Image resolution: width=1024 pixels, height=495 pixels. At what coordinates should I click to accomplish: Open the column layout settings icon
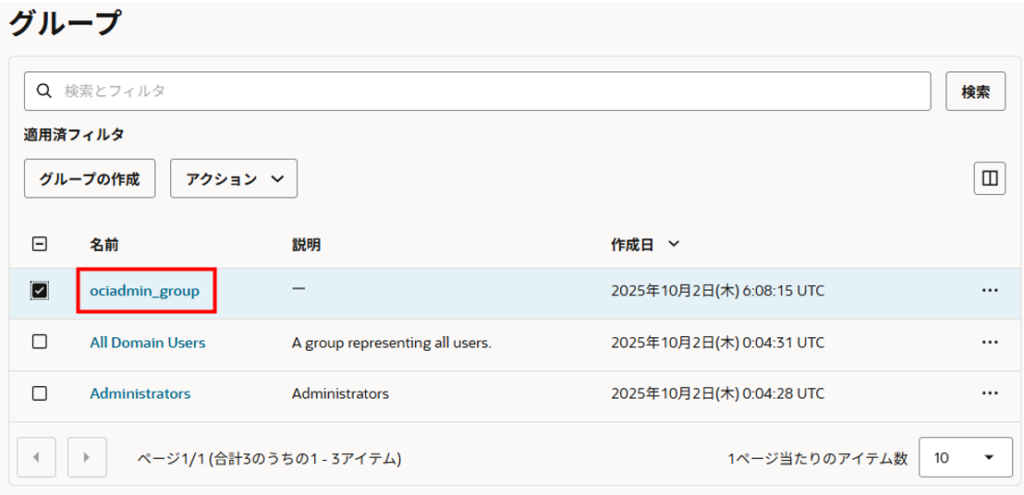989,179
